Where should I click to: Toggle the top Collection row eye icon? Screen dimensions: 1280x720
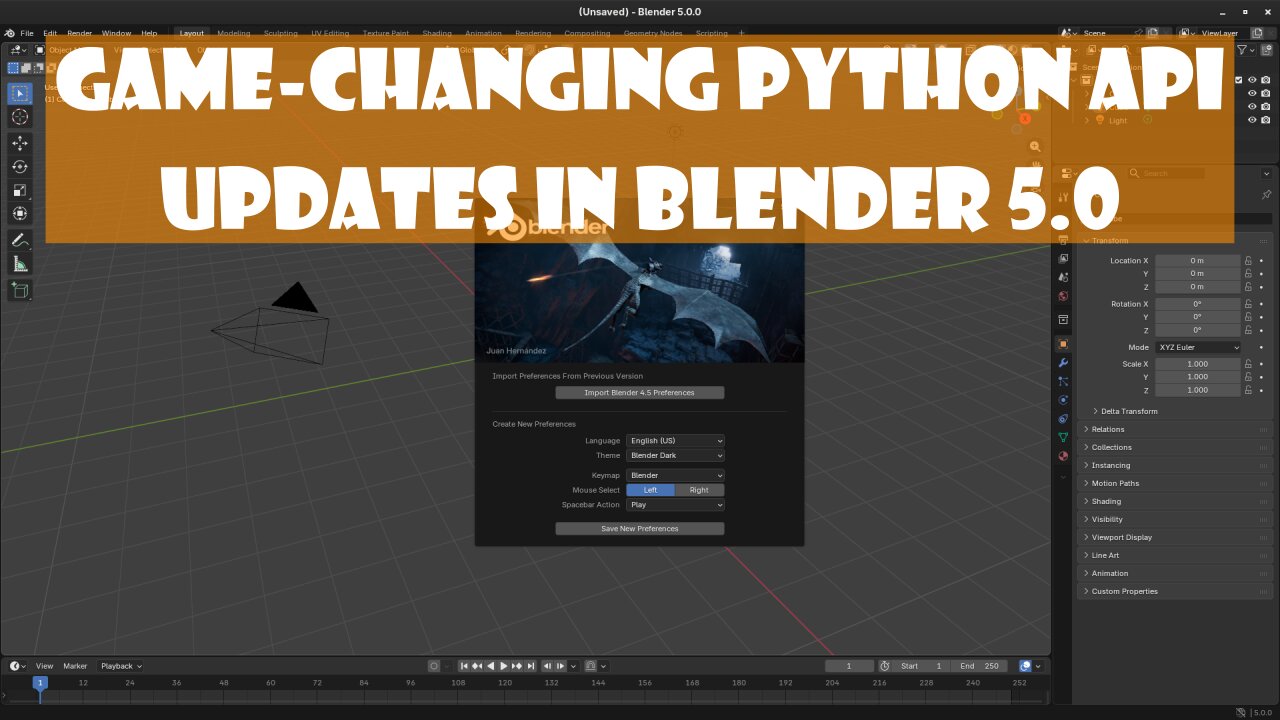1252,80
